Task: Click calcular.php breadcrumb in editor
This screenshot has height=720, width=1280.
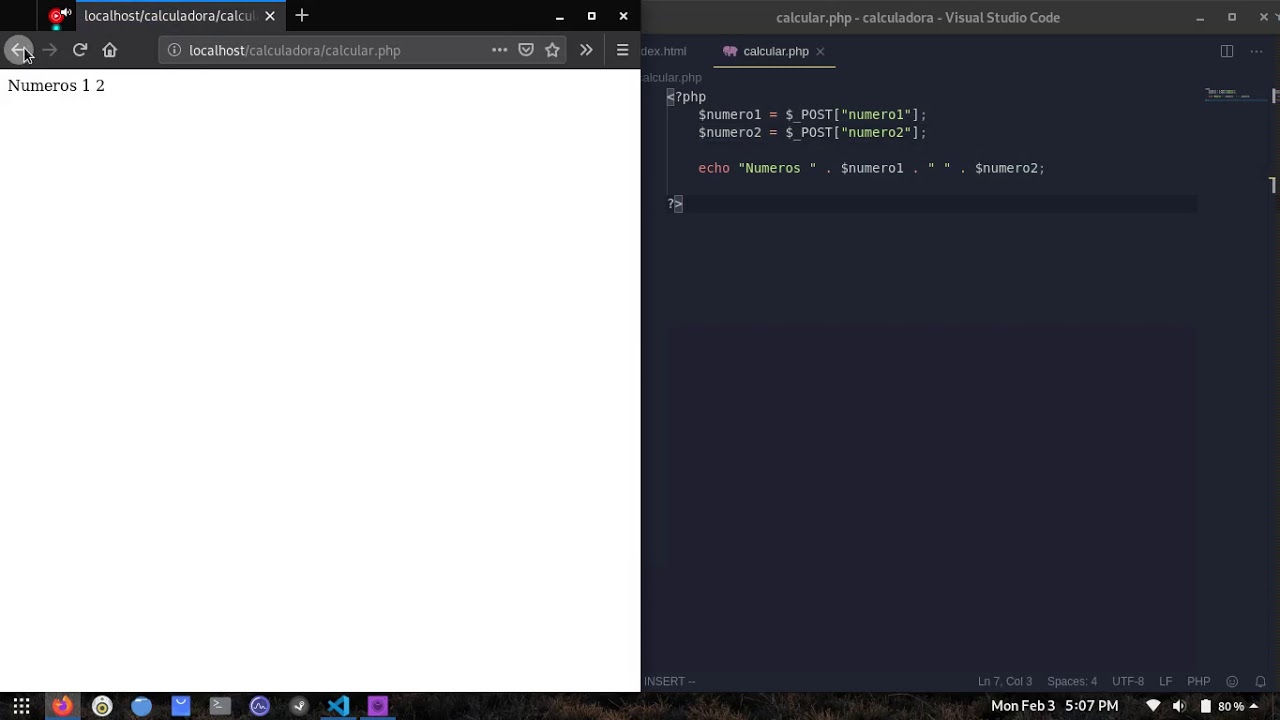Action: coord(672,77)
